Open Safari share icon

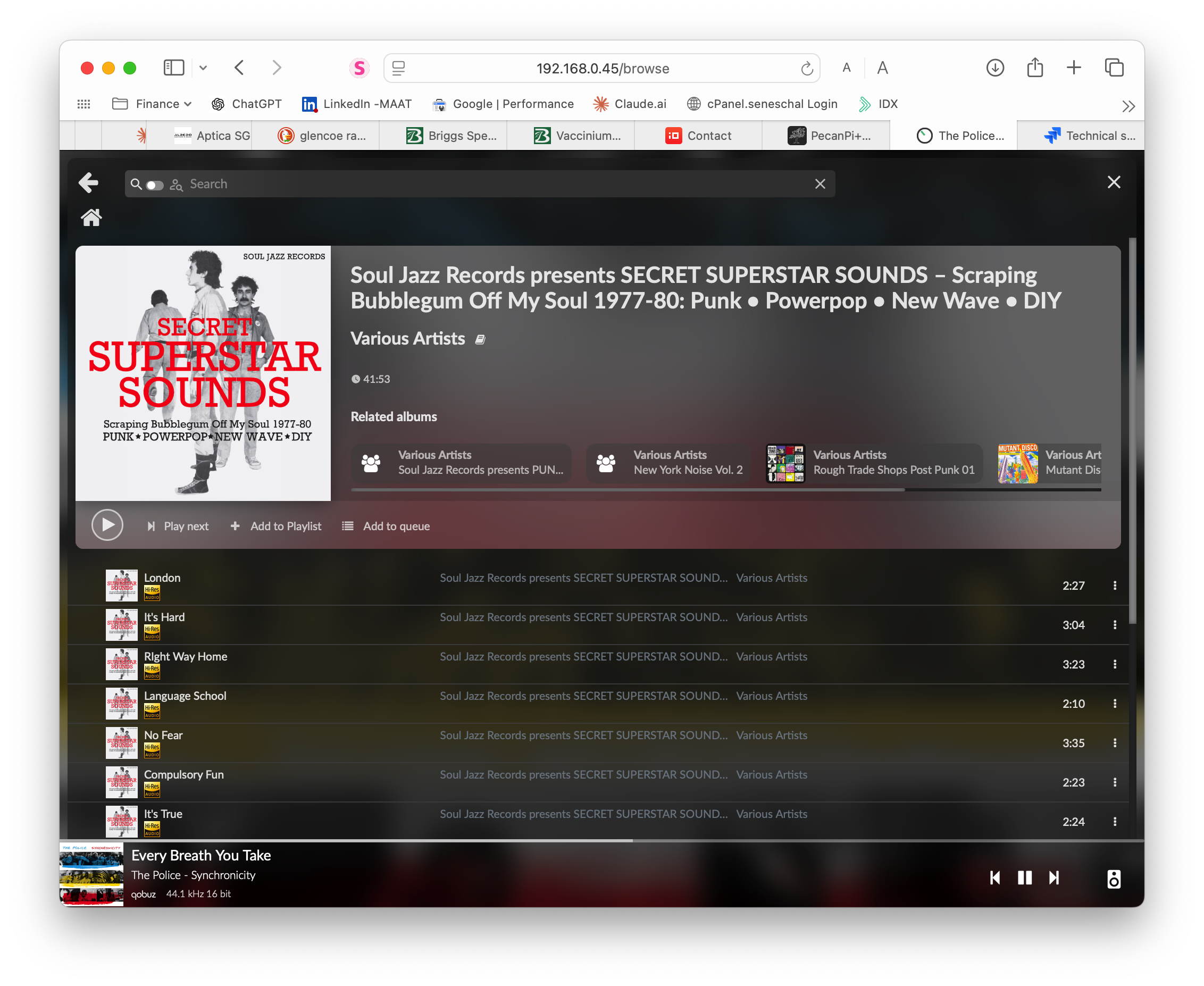[1035, 68]
